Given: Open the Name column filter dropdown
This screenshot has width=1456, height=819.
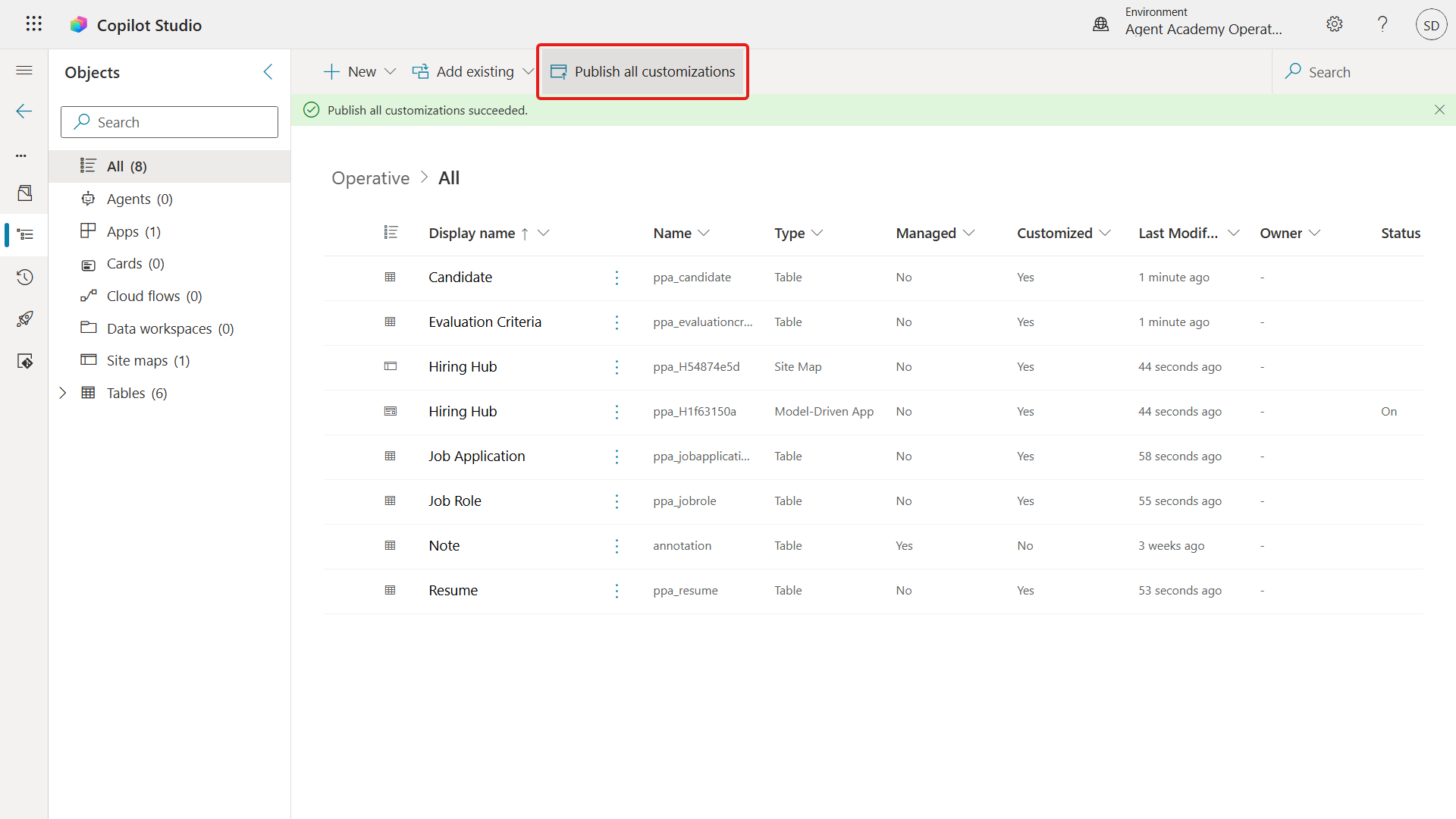Looking at the screenshot, I should click(704, 233).
